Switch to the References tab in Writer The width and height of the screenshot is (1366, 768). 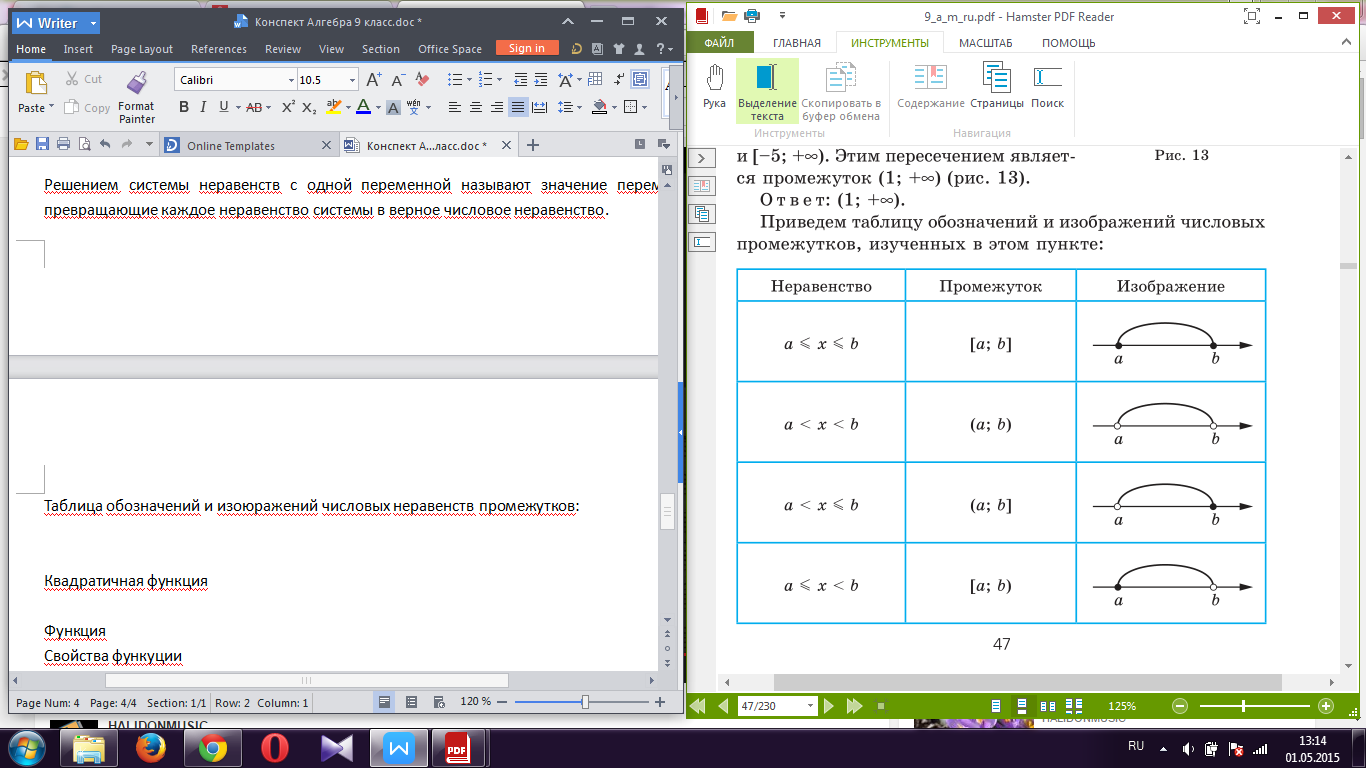[218, 49]
